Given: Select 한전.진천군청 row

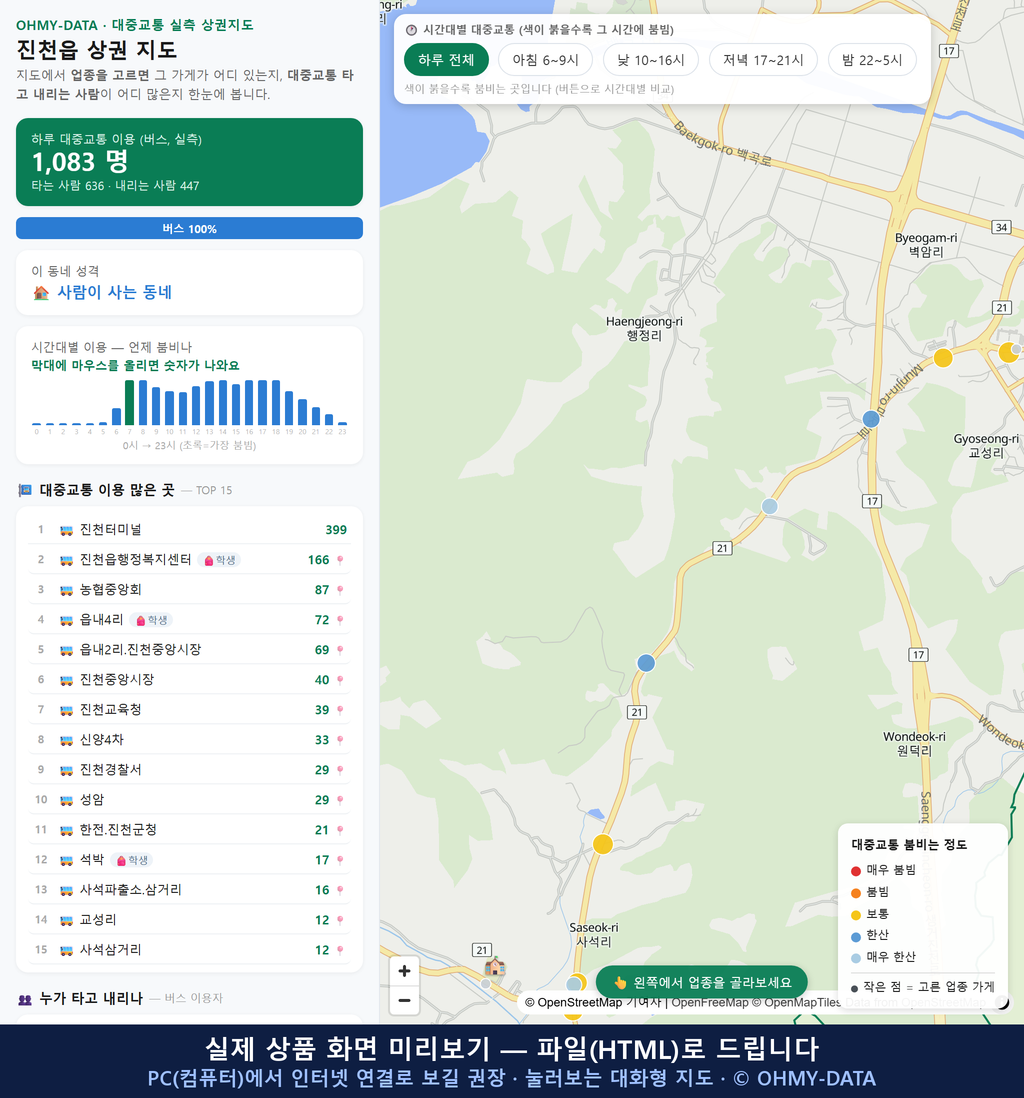Looking at the screenshot, I should pyautogui.click(x=189, y=830).
